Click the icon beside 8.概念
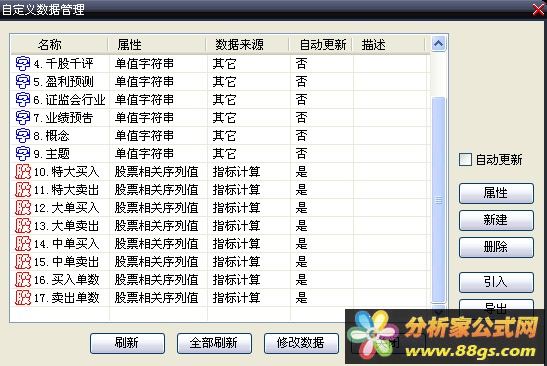547x366 pixels. pyautogui.click(x=23, y=136)
